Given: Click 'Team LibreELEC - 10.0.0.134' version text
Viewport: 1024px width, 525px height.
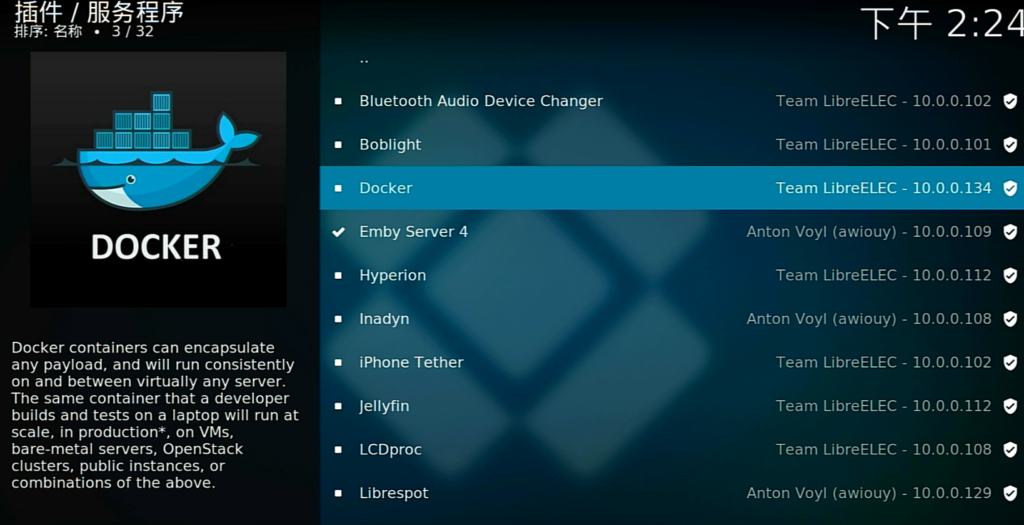Looking at the screenshot, I should pyautogui.click(x=884, y=188).
